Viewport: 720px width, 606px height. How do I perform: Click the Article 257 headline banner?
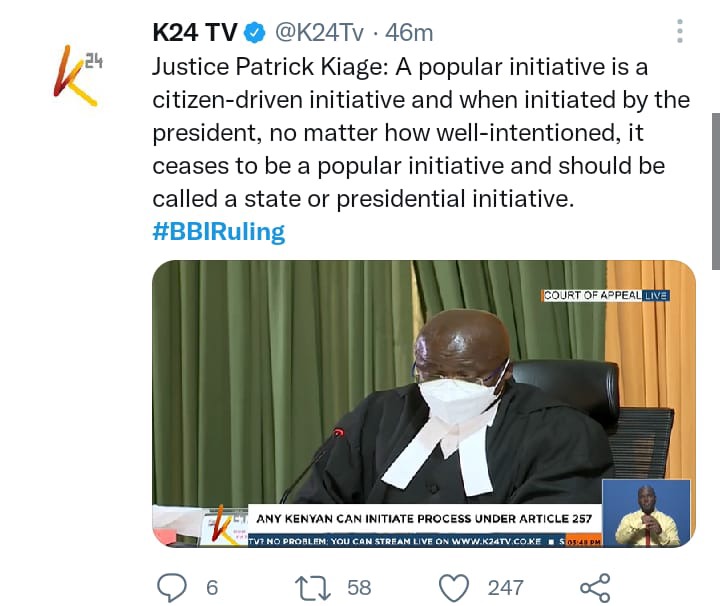424,519
